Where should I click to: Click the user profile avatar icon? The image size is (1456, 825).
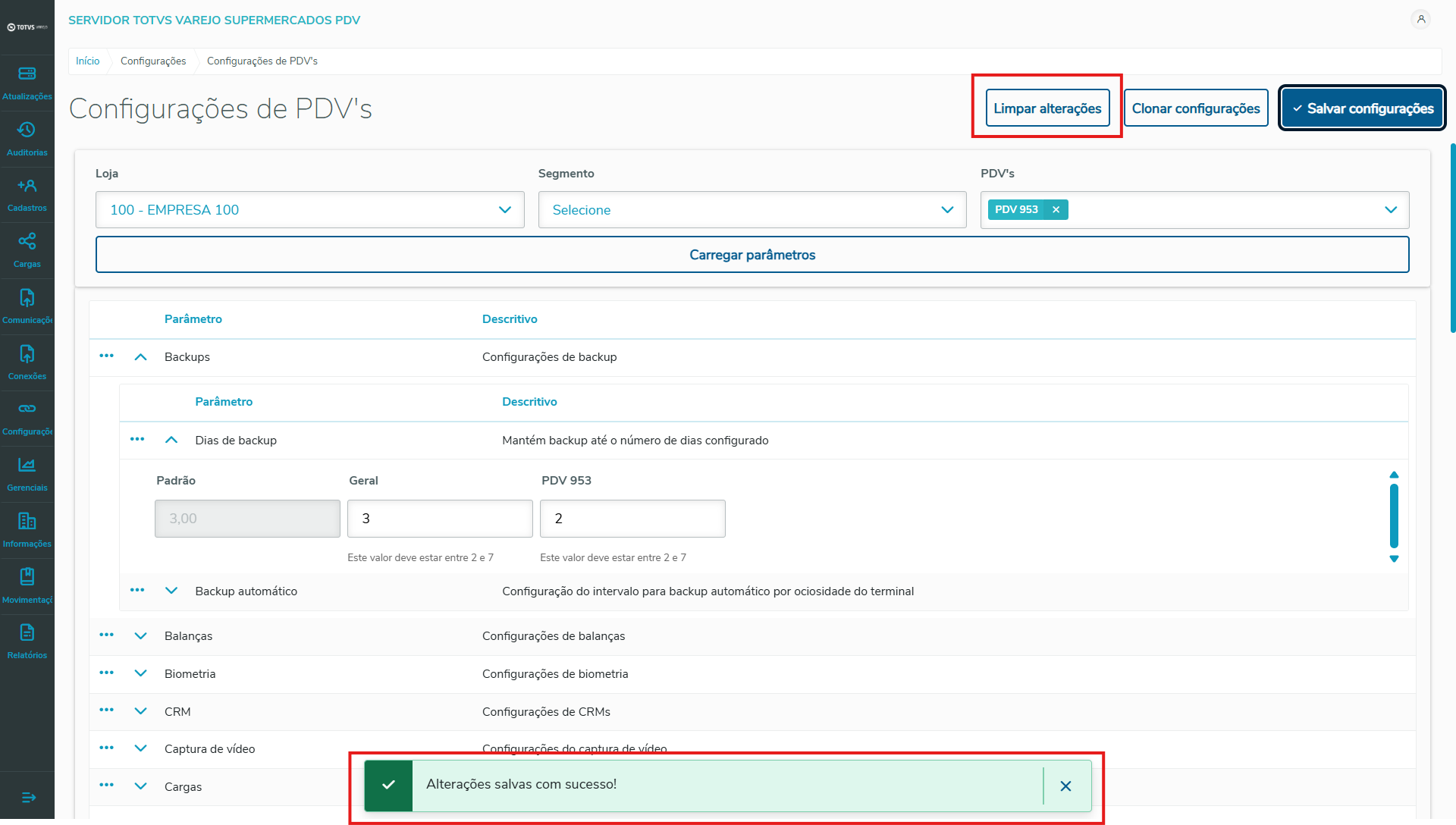[1421, 19]
